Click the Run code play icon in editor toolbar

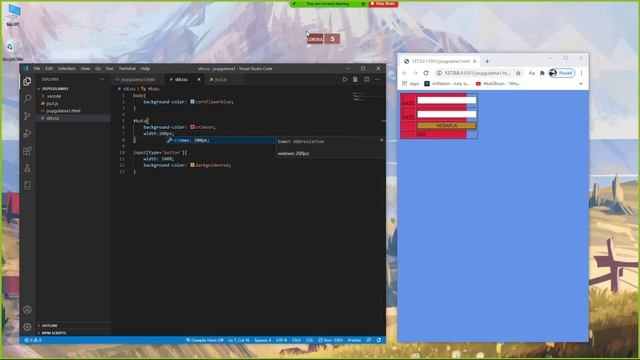coord(345,79)
